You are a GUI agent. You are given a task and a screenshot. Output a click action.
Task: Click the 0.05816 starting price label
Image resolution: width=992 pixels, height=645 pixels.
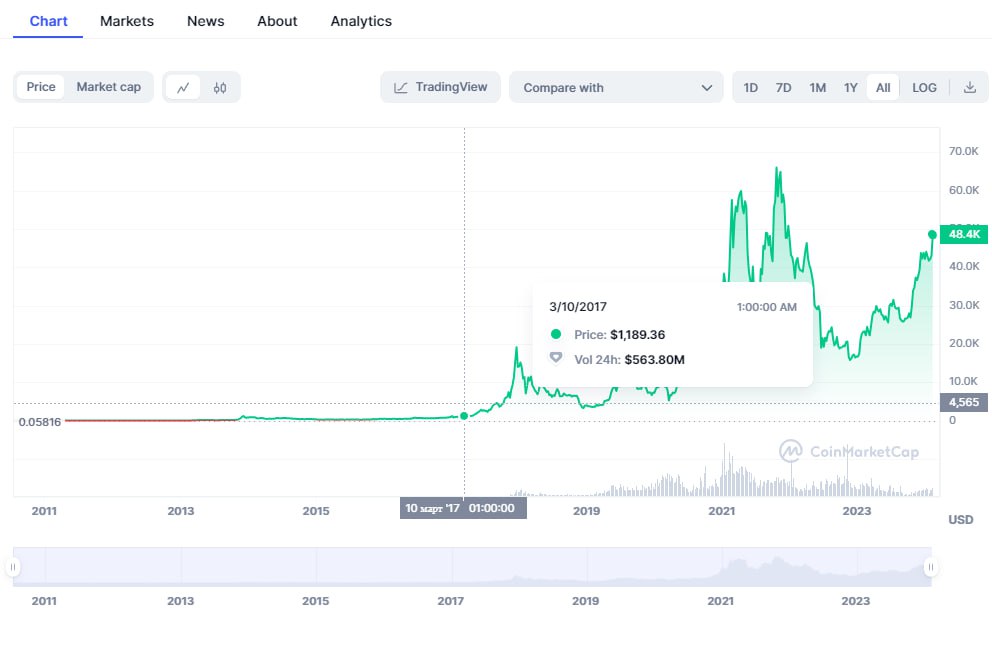[x=40, y=422]
